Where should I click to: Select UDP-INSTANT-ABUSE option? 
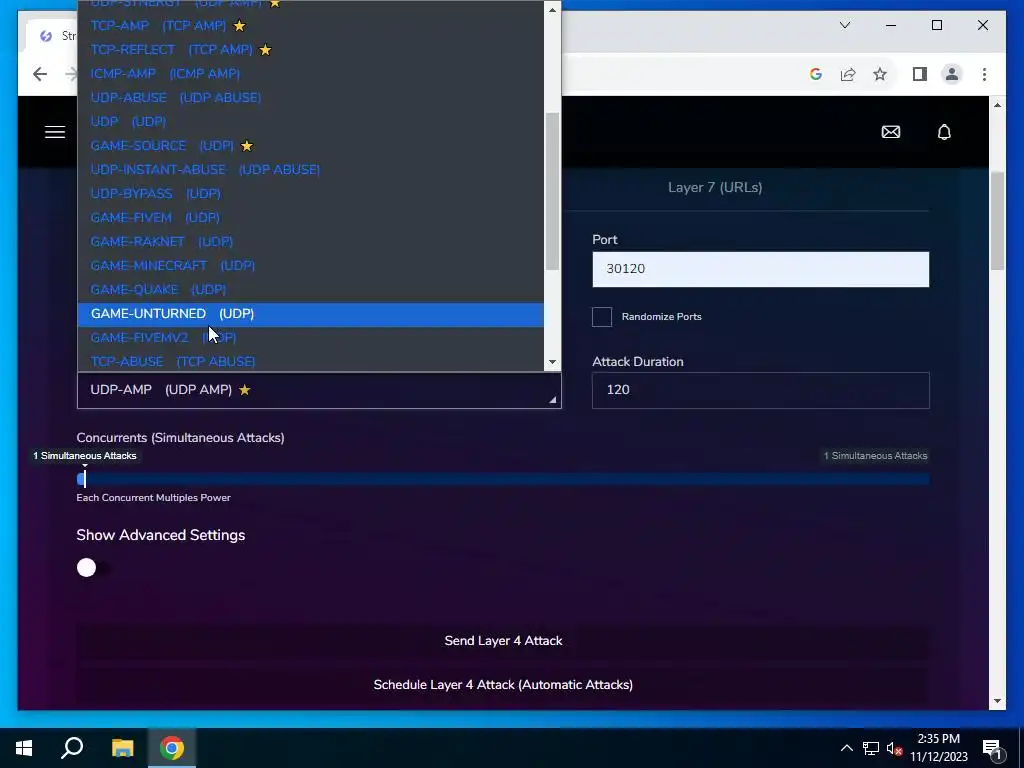pyautogui.click(x=310, y=170)
